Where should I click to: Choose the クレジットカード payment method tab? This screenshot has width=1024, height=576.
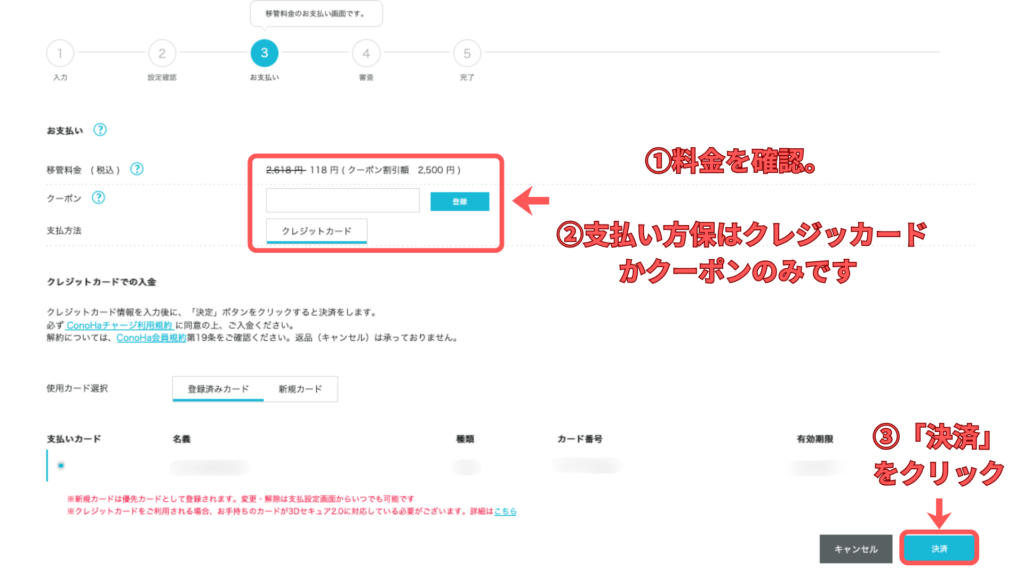pos(316,231)
